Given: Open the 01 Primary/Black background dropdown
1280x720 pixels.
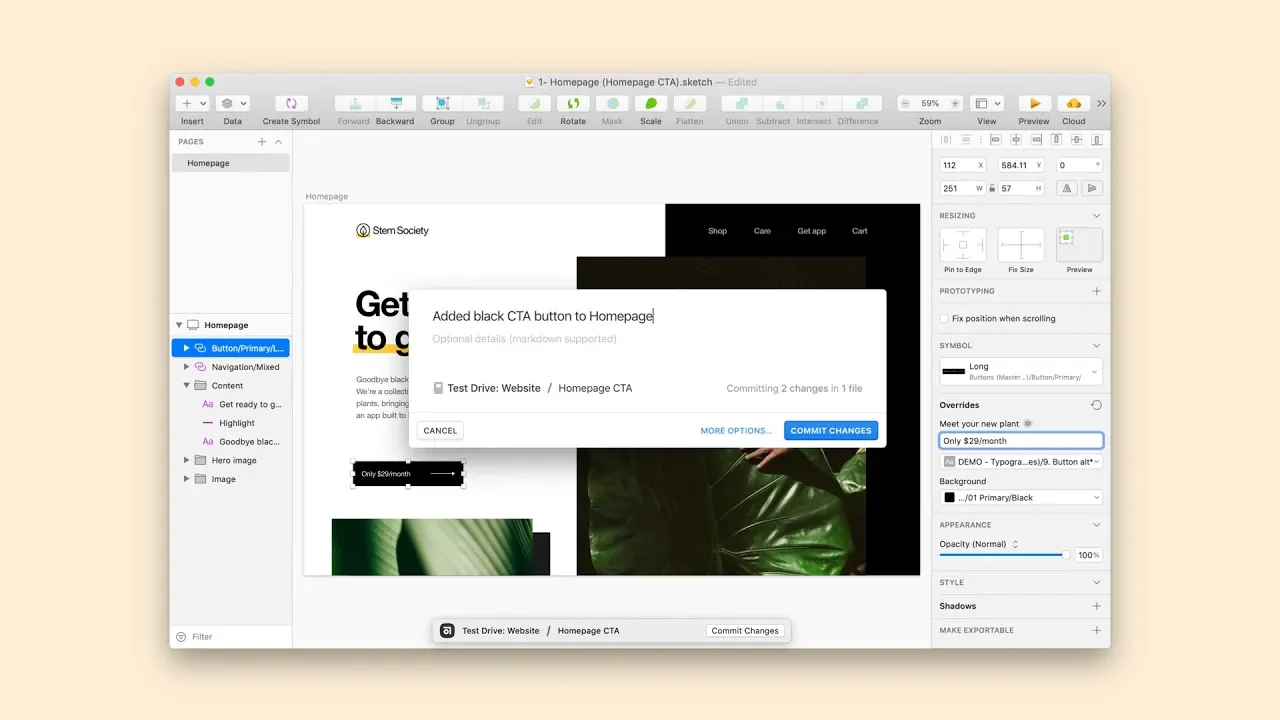Looking at the screenshot, I should click(1021, 497).
